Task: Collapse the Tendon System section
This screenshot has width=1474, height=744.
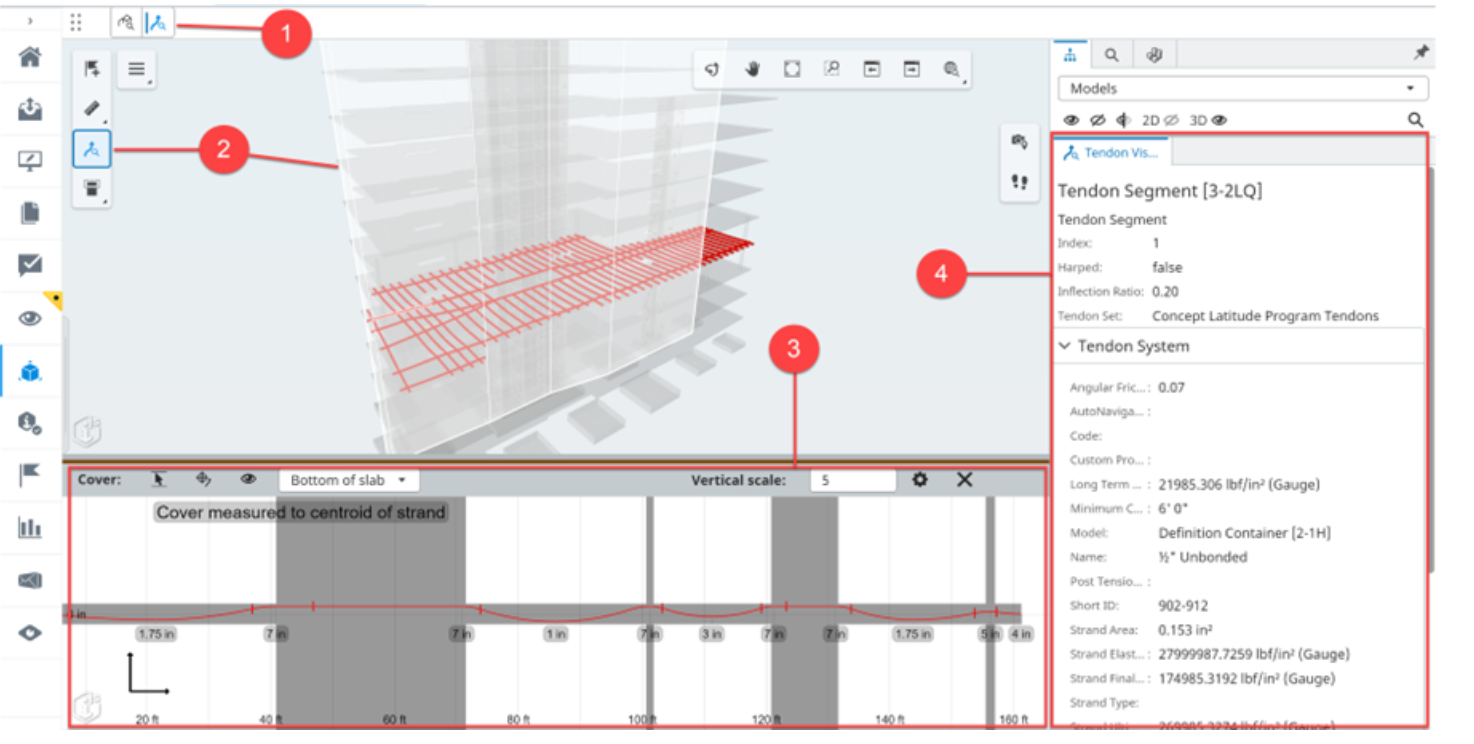Action: tap(1065, 346)
